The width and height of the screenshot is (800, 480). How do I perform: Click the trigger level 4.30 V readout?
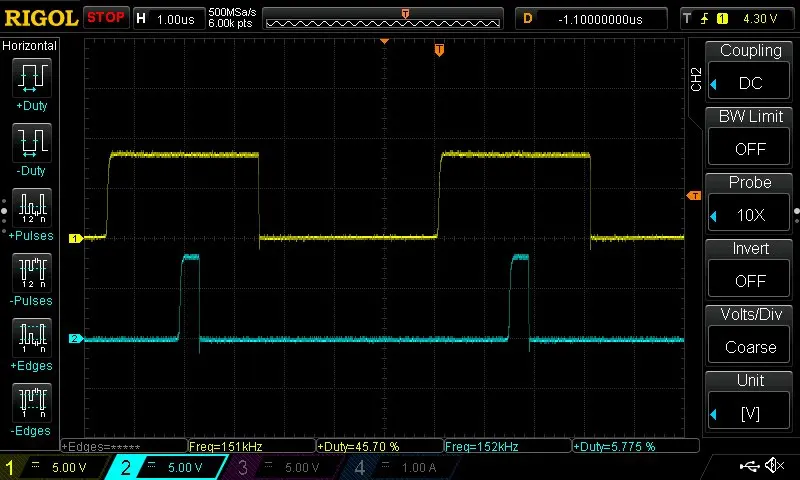(x=760, y=19)
